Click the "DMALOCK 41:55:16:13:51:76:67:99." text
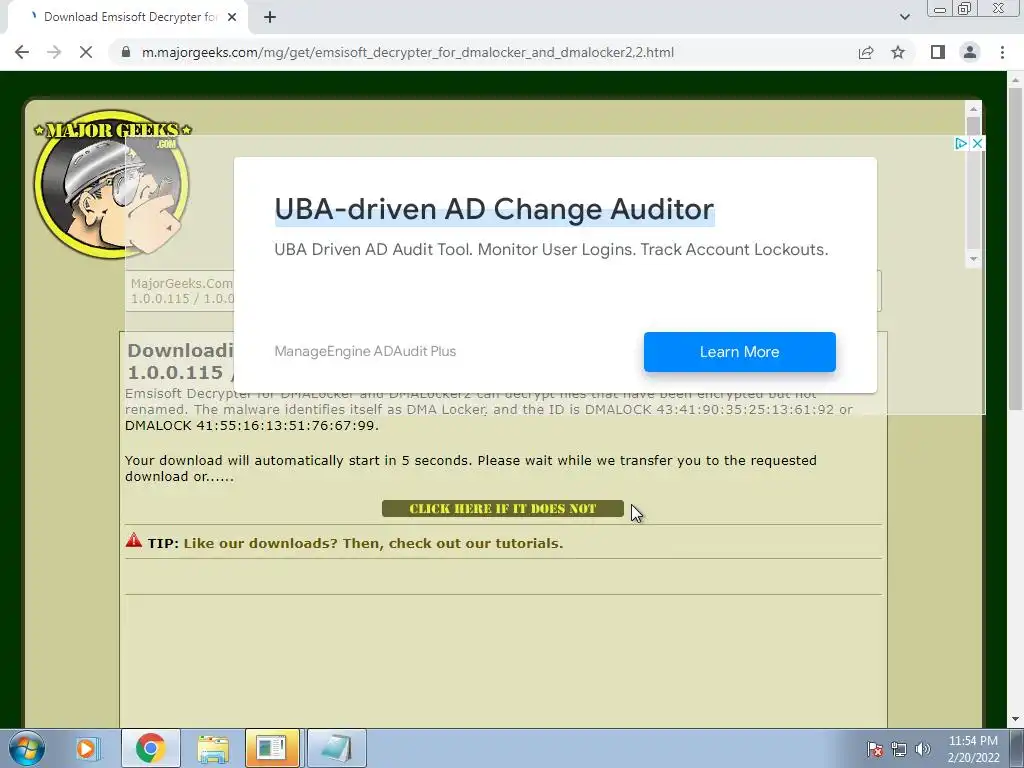 [x=252, y=426]
